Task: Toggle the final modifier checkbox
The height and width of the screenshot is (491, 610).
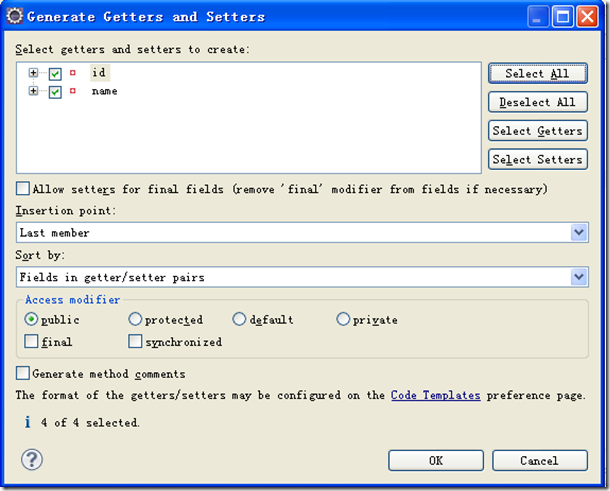Action: click(32, 342)
